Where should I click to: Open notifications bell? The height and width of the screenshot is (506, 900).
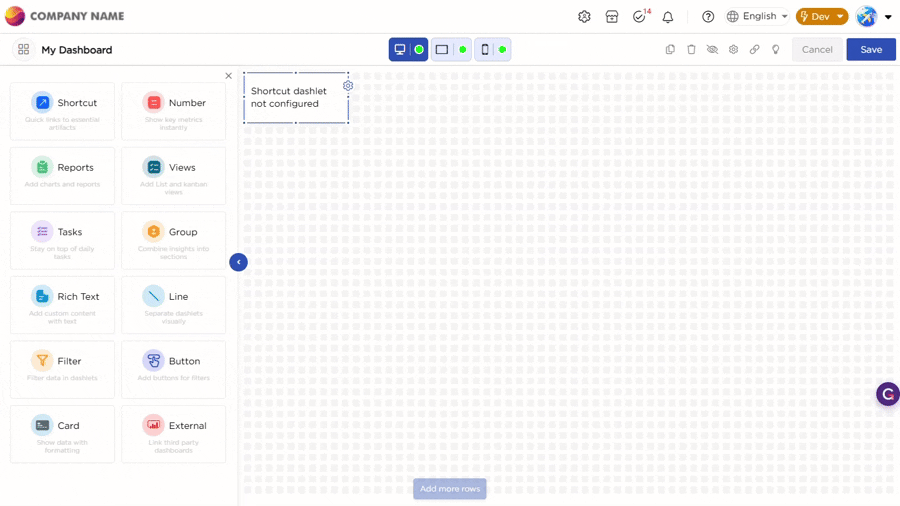point(668,17)
